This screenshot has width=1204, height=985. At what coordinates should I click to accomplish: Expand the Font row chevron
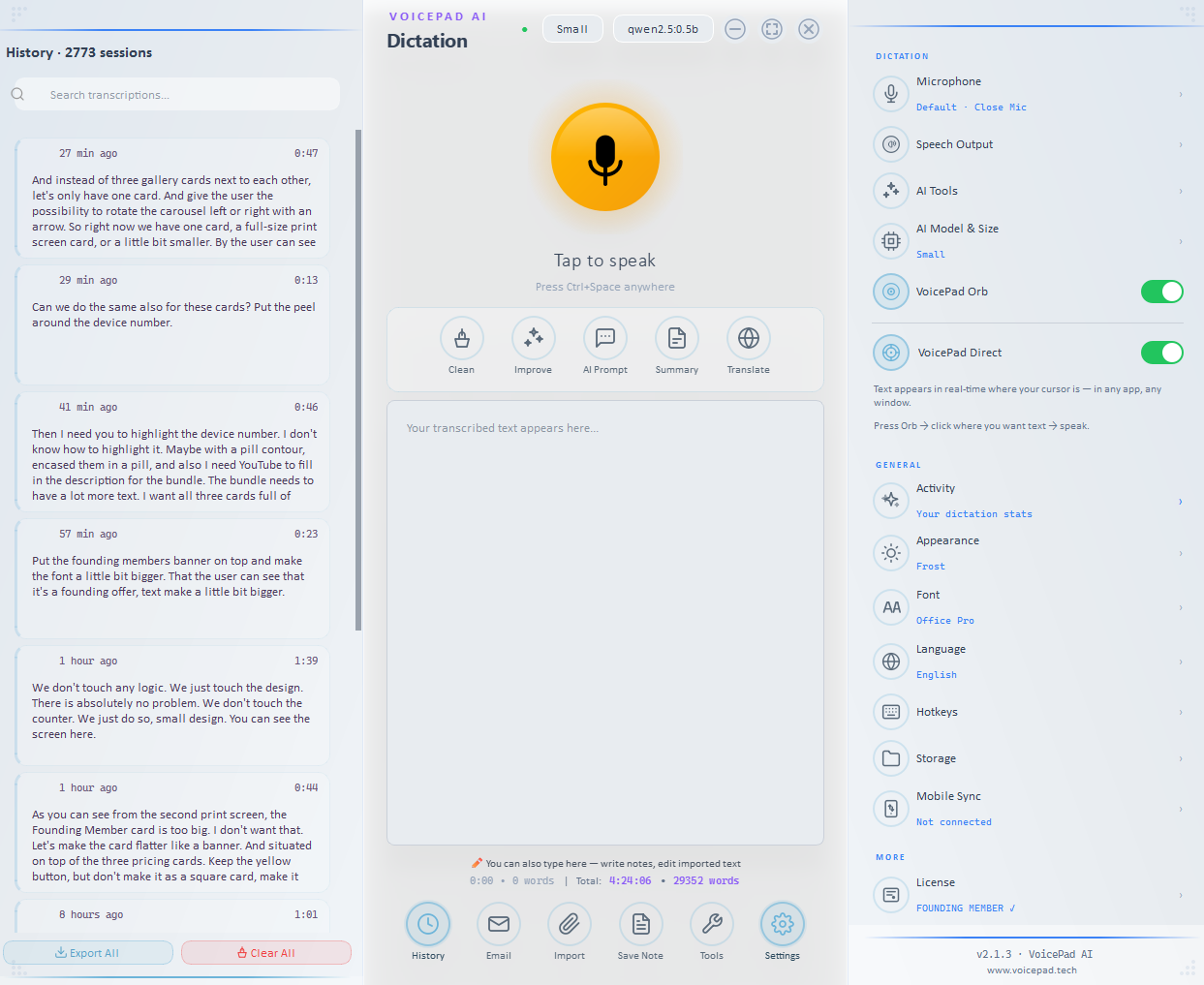coord(1181,607)
